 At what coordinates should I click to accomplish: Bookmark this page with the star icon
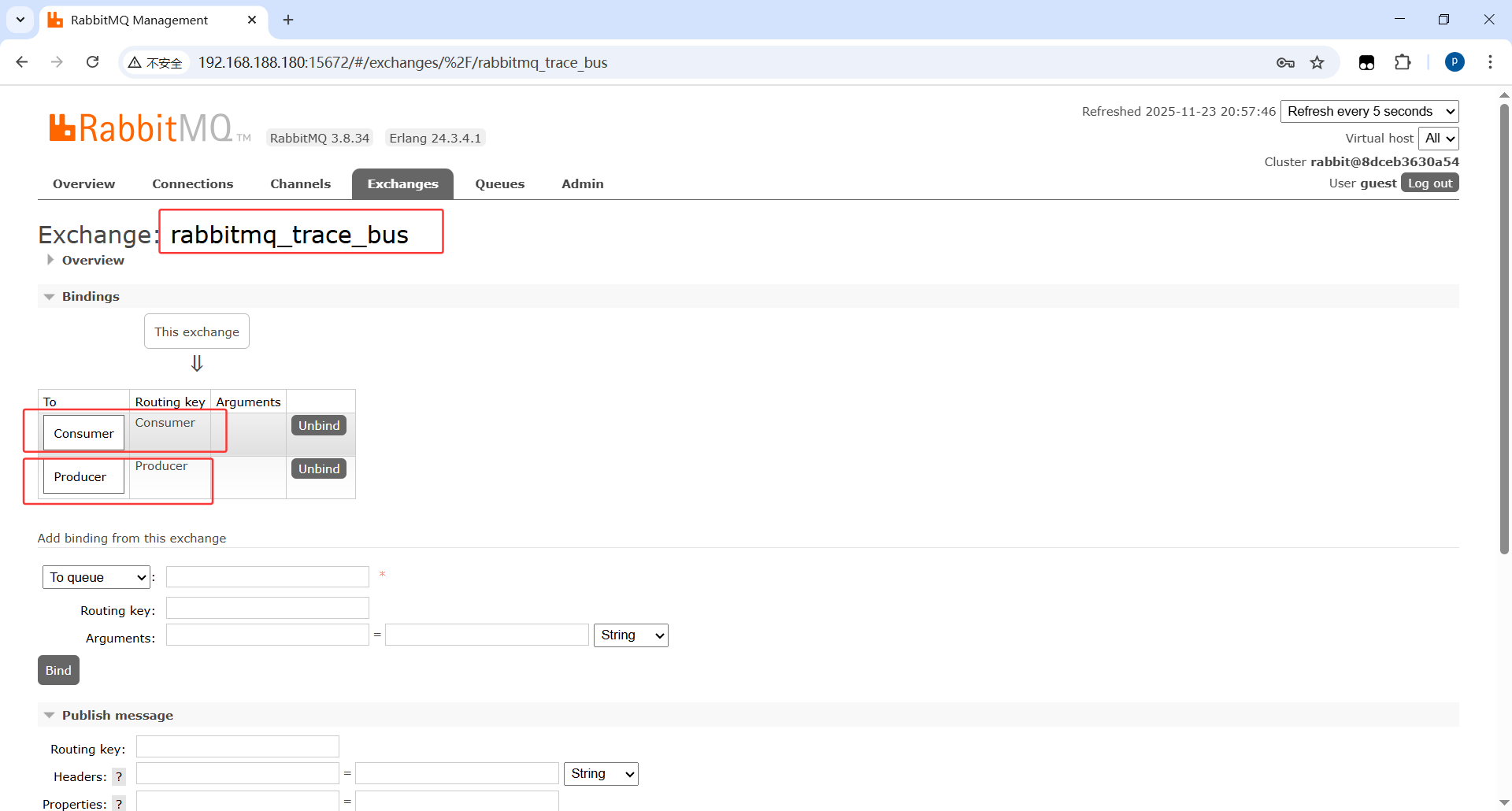click(1317, 62)
